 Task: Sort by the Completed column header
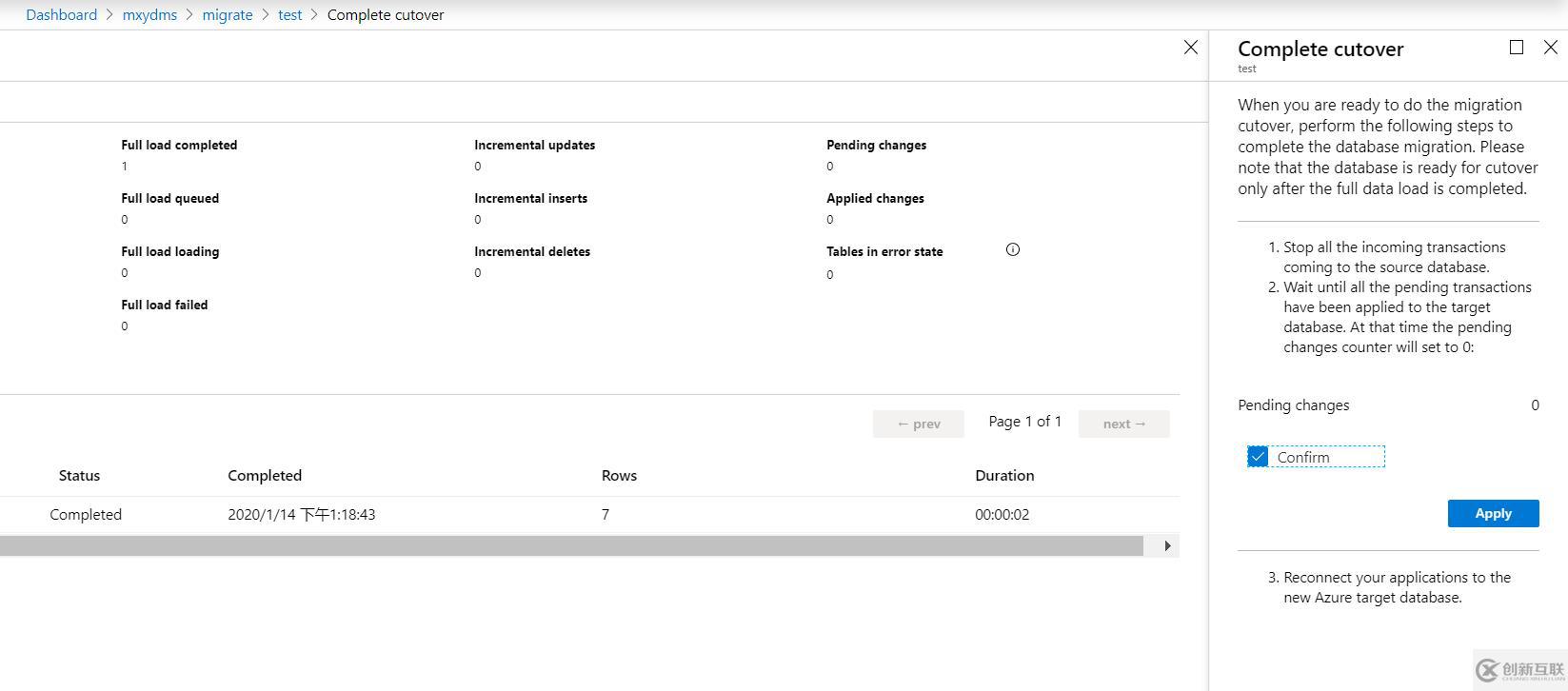point(265,475)
